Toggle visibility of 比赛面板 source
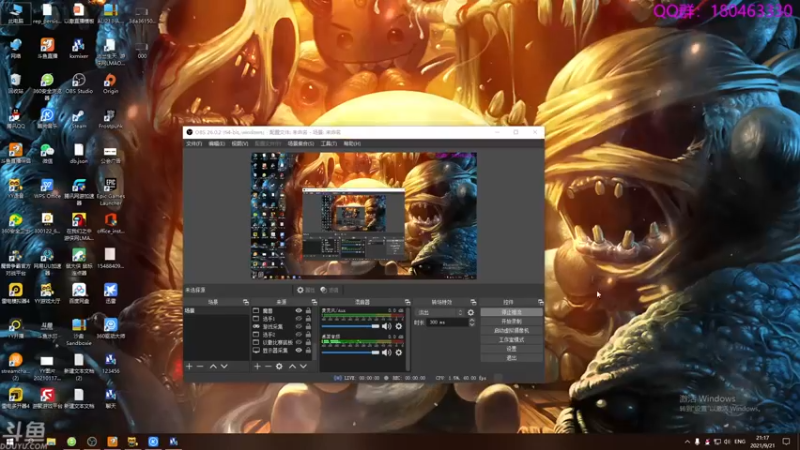Image resolution: width=800 pixels, height=450 pixels. (x=299, y=342)
